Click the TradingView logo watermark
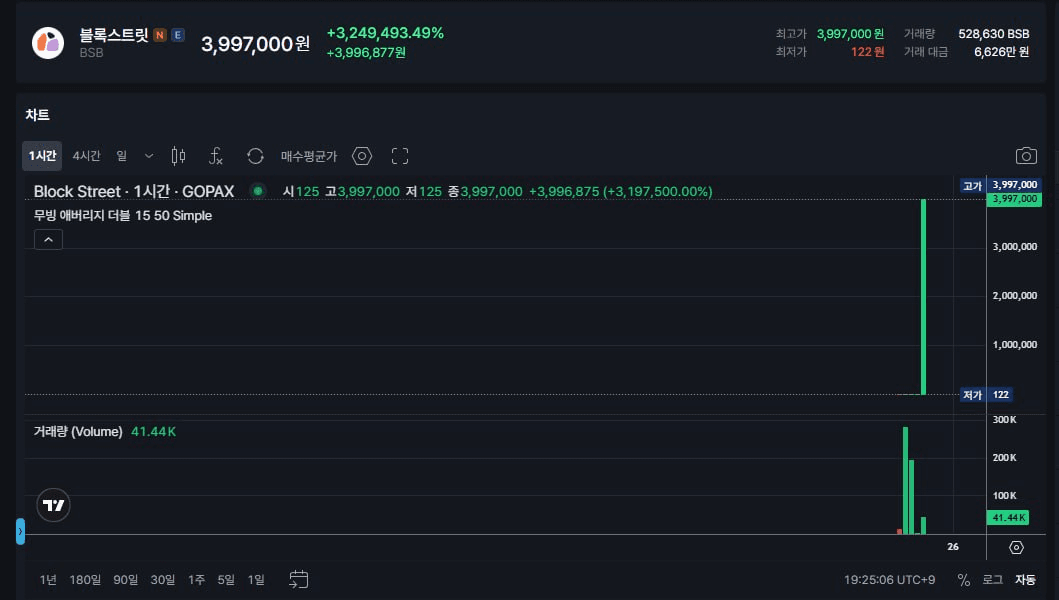 tap(53, 505)
